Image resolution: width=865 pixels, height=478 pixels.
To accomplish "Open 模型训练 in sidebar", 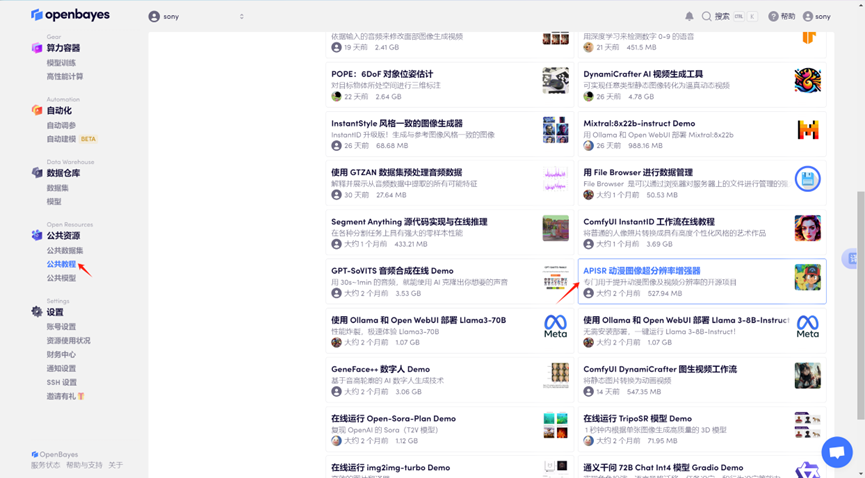I will coord(61,63).
